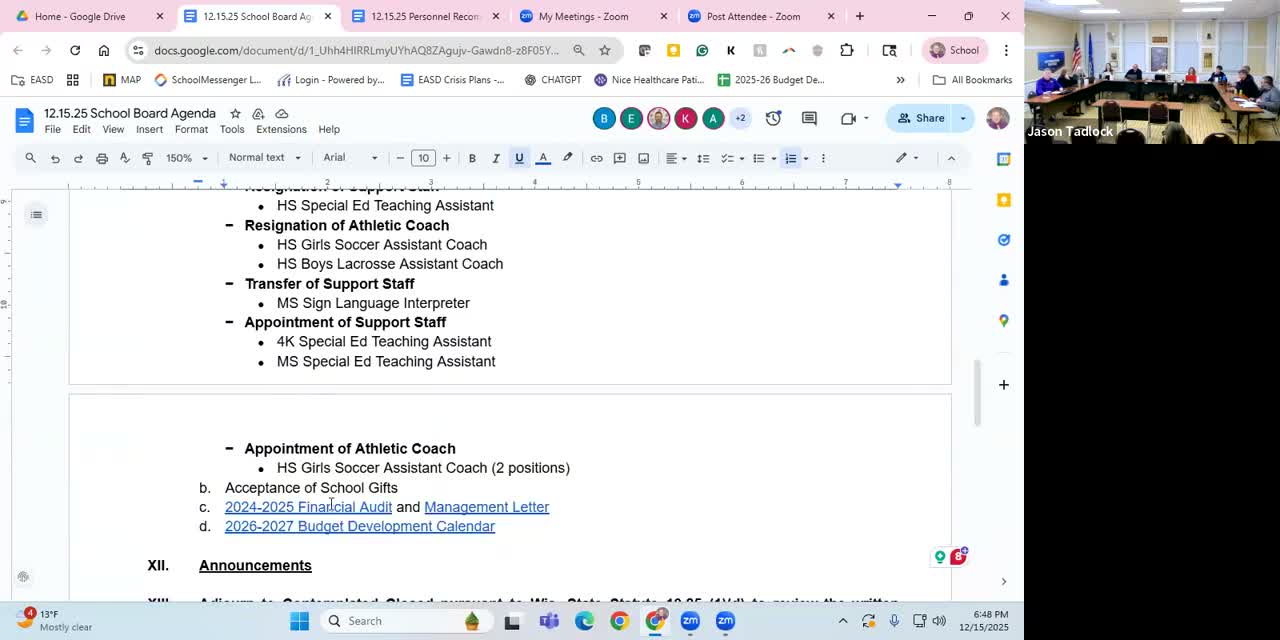Open the comments panel icon
The height and width of the screenshot is (640, 1280).
[809, 118]
